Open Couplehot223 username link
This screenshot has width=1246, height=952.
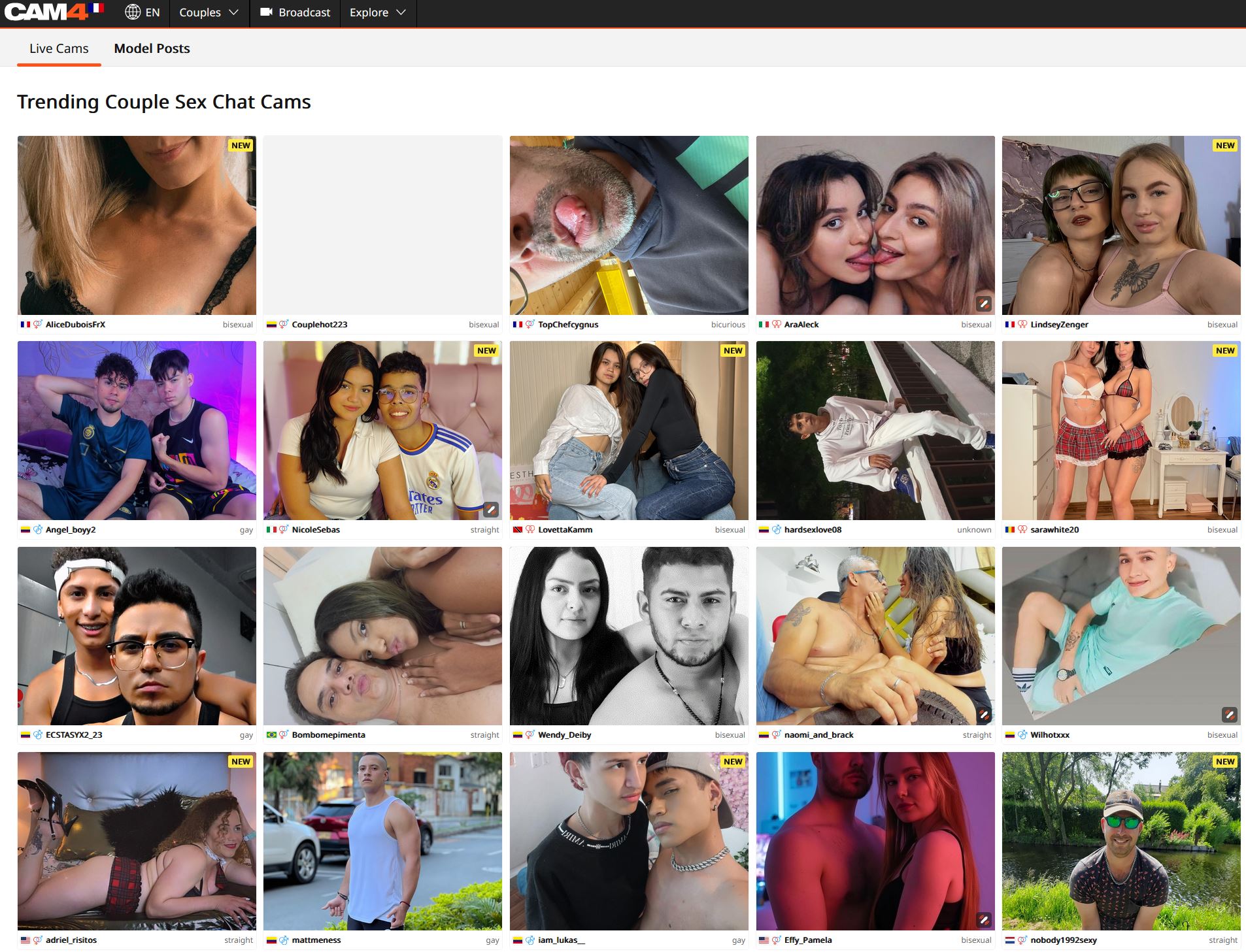[320, 325]
